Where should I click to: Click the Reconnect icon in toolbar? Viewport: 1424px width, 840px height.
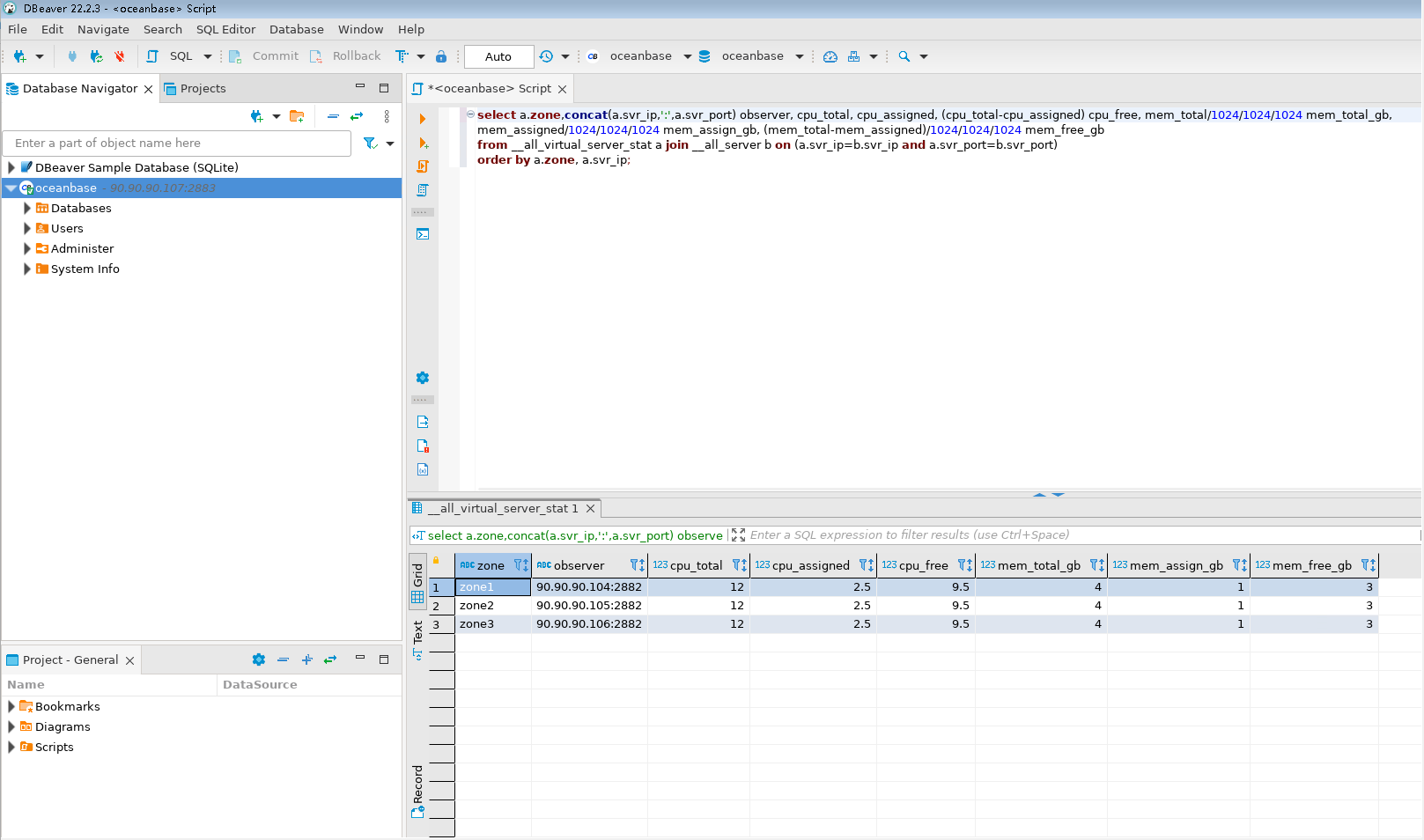(96, 56)
